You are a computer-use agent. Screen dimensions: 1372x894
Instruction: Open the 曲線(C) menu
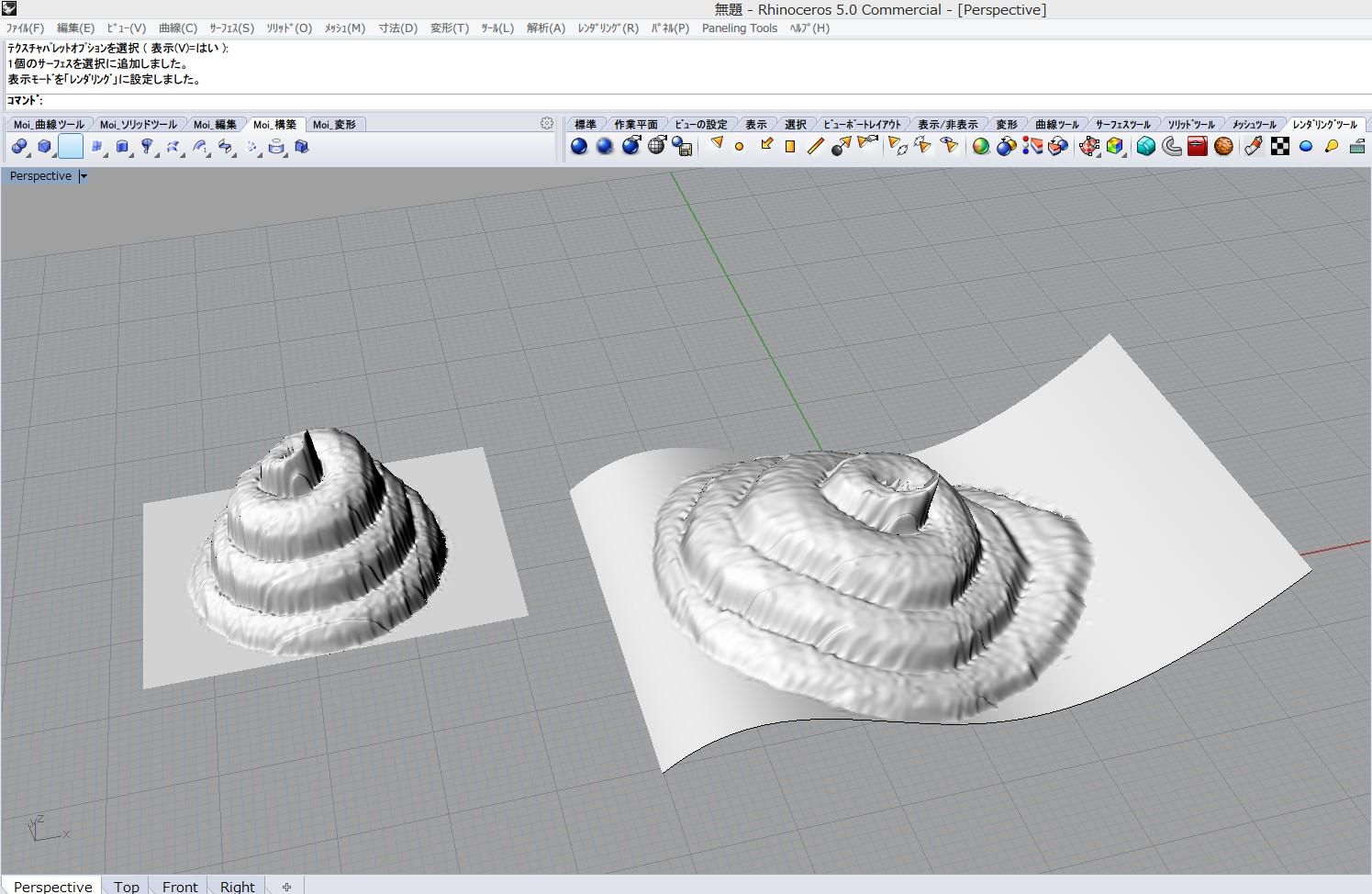178,28
